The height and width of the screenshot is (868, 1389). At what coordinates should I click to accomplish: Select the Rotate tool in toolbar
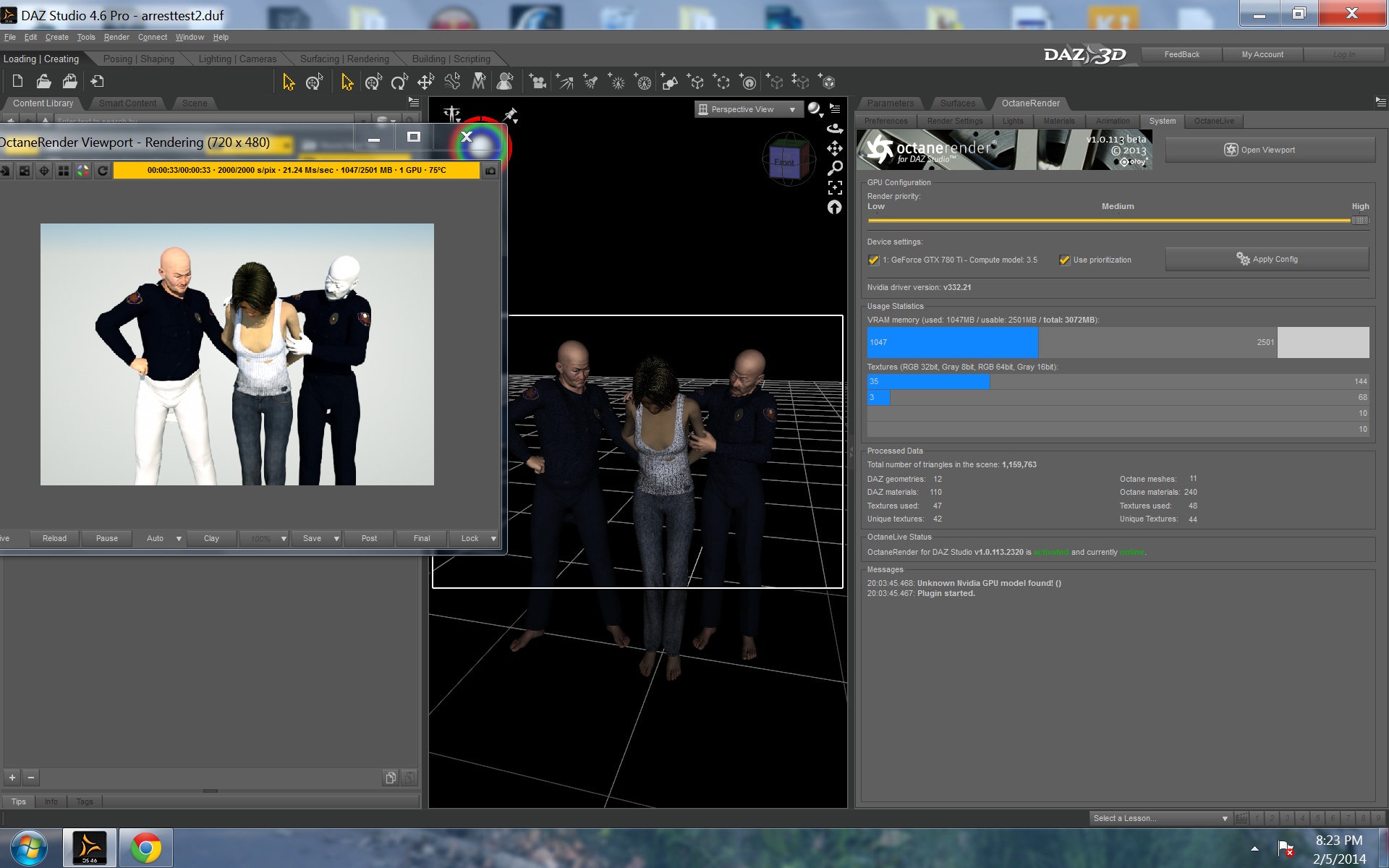tap(399, 82)
